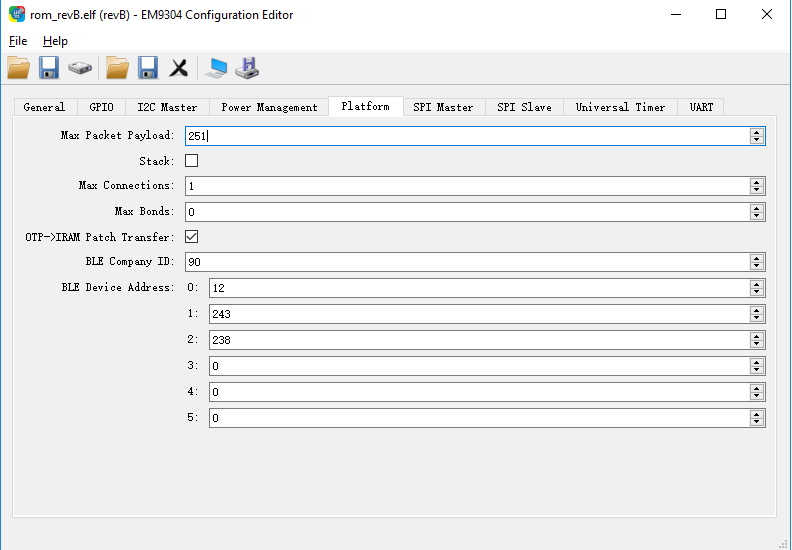
Task: Click the app icon in the title bar
Action: (x=17, y=14)
